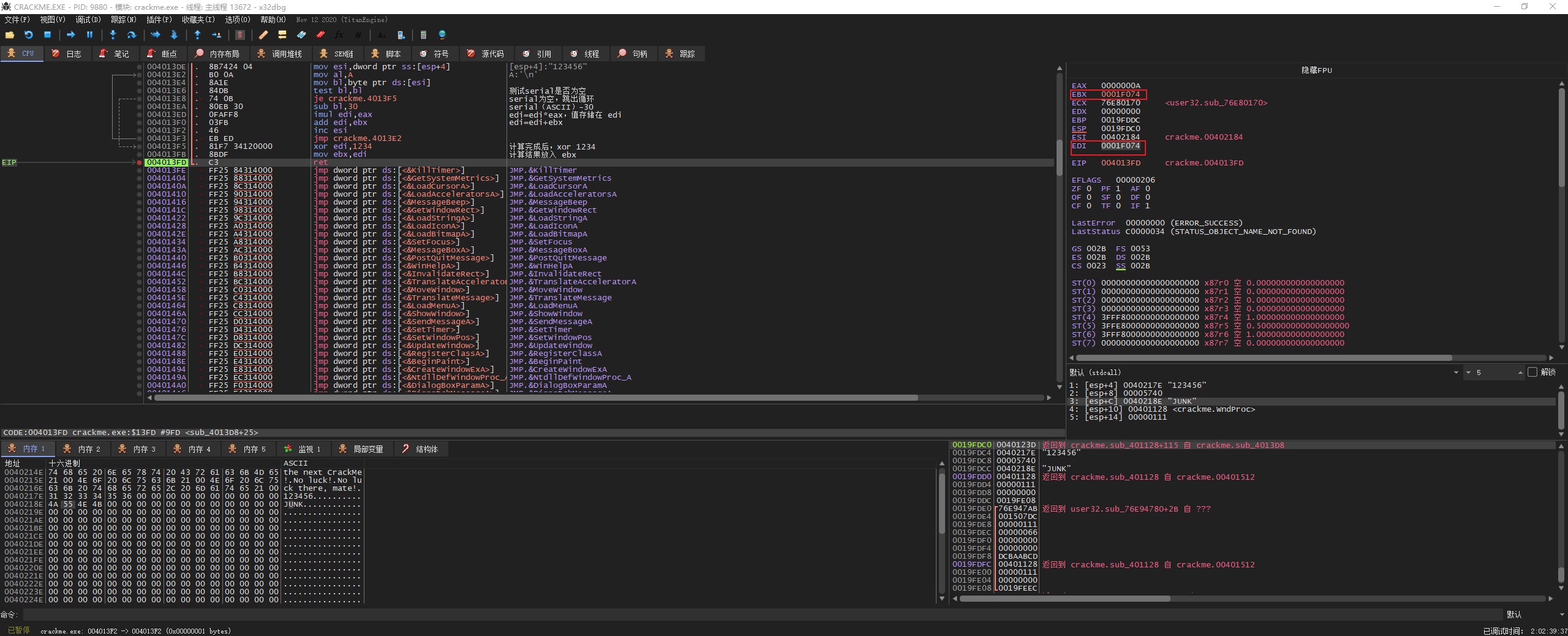Viewport: 1568px width, 636px height.
Task: Toggle breakpoint dot at address 00401404
Action: [x=140, y=178]
